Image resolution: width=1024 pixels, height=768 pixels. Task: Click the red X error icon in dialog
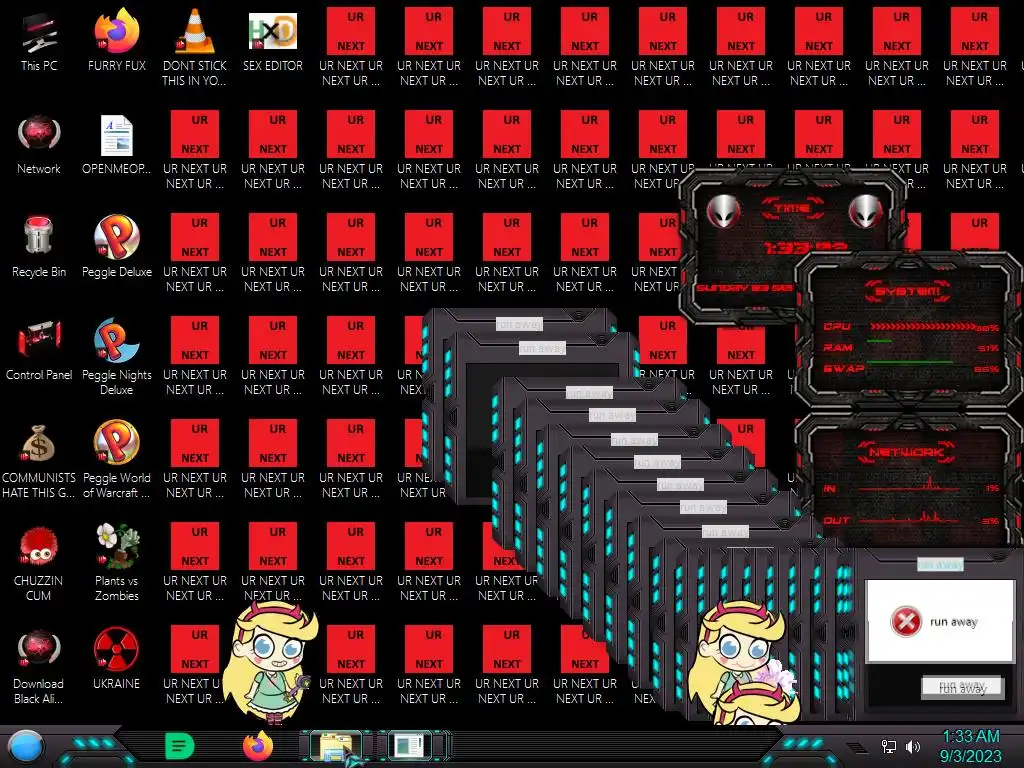(x=906, y=621)
